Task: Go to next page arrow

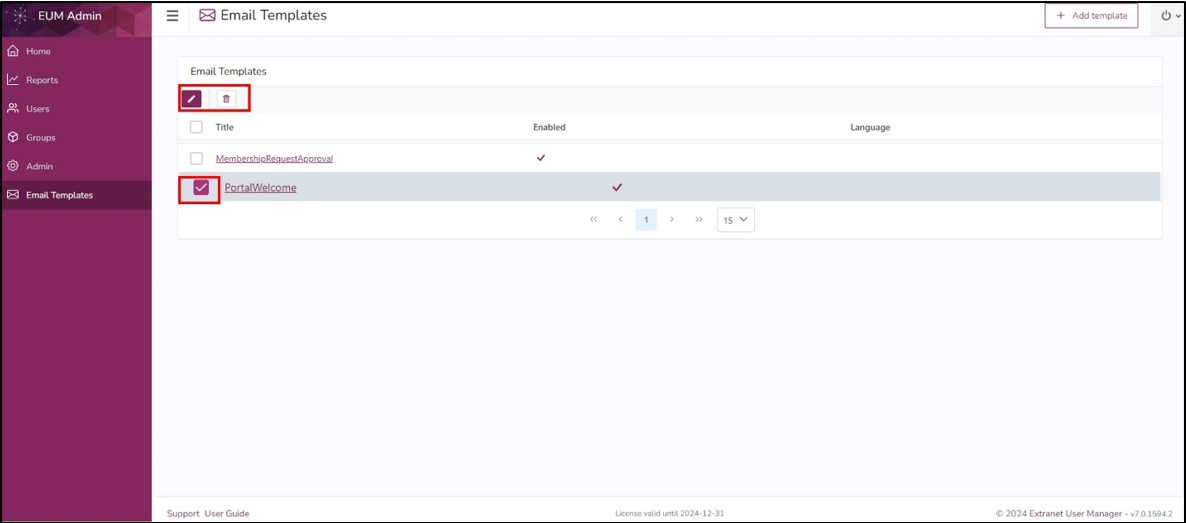Action: pyautogui.click(x=672, y=219)
